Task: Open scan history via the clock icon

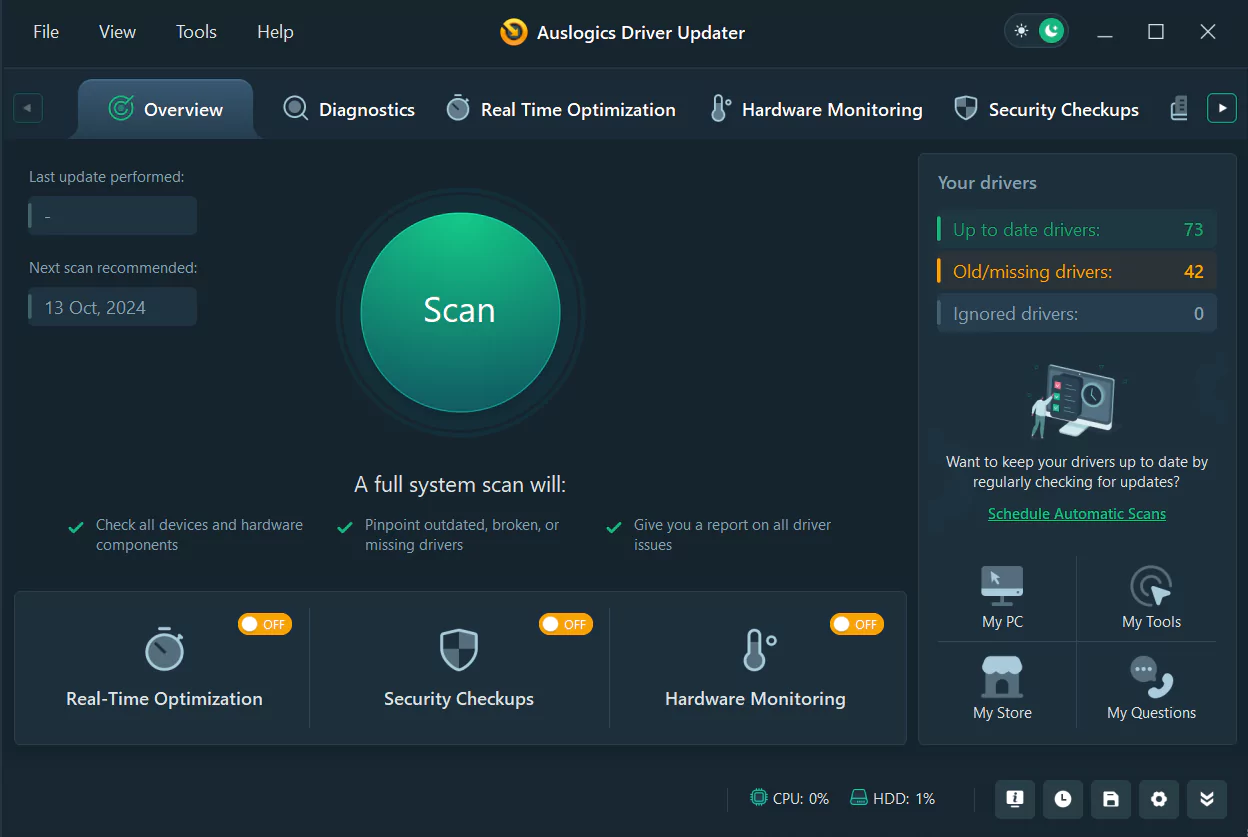Action: pos(1062,799)
